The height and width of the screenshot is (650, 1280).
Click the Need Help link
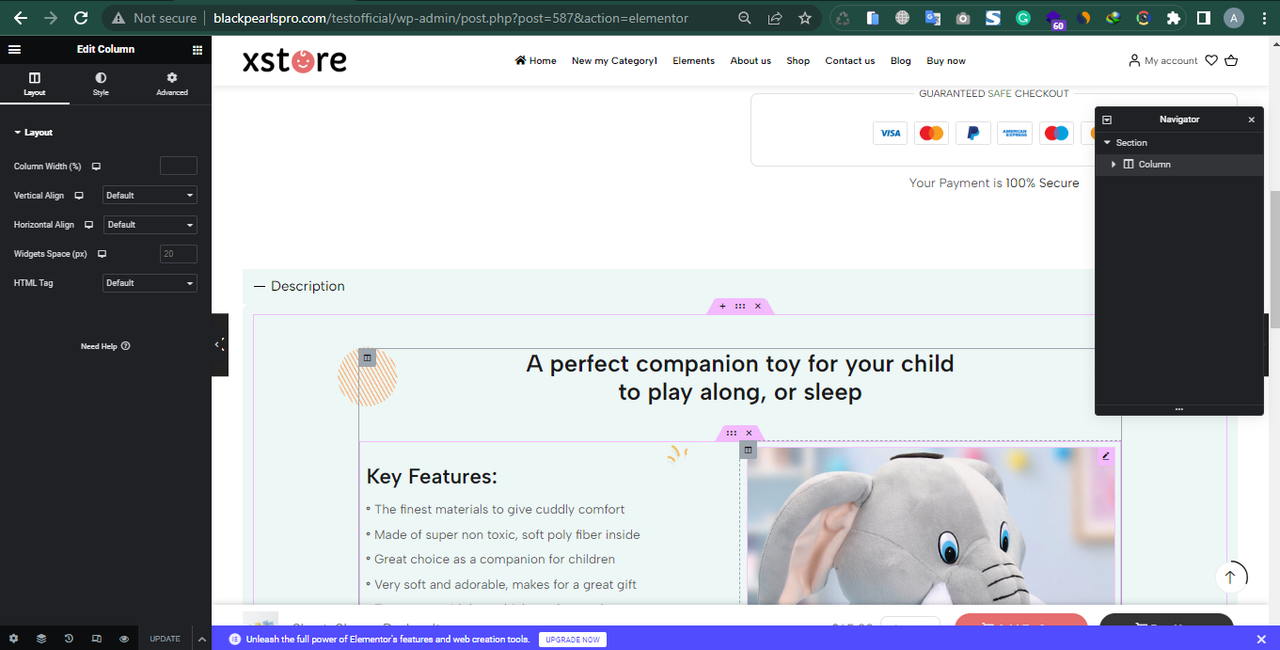tap(105, 346)
